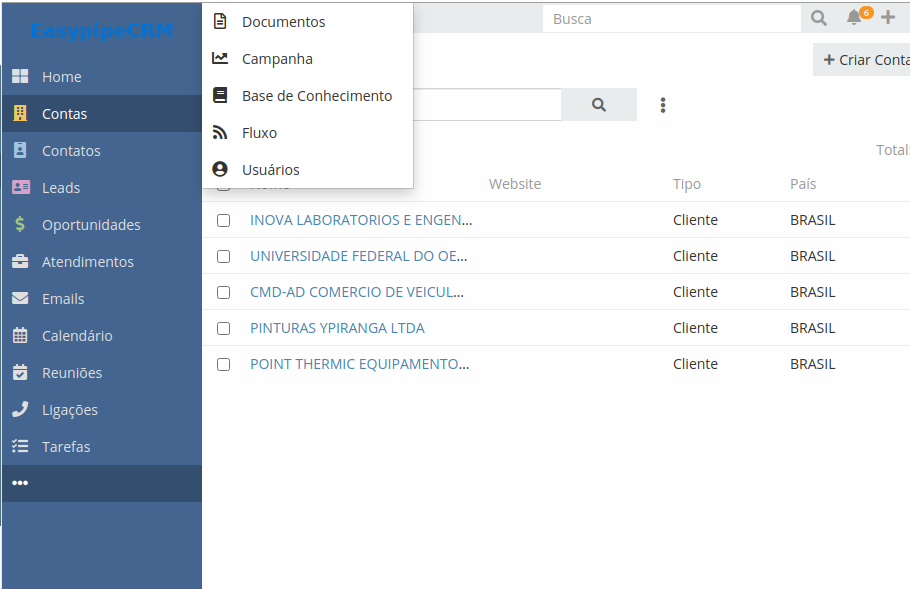This screenshot has width=910, height=589.
Task: Click the Tarefas checklist icon
Action: pos(20,446)
